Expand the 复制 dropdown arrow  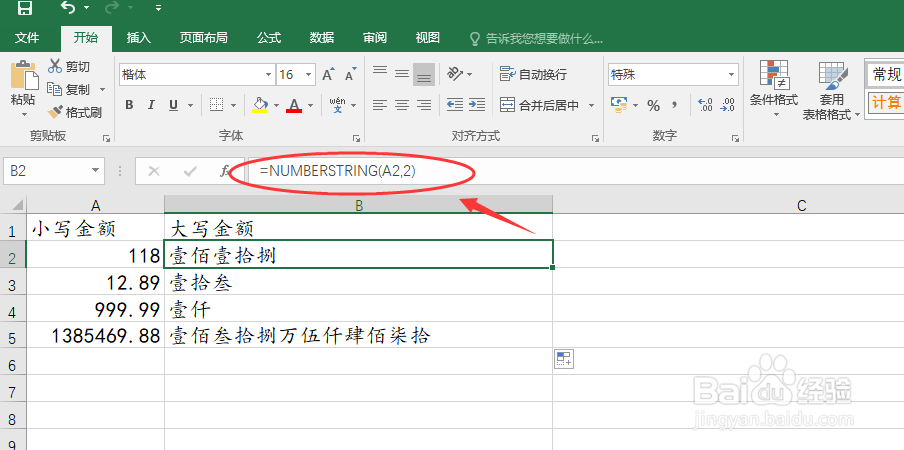coord(103,90)
